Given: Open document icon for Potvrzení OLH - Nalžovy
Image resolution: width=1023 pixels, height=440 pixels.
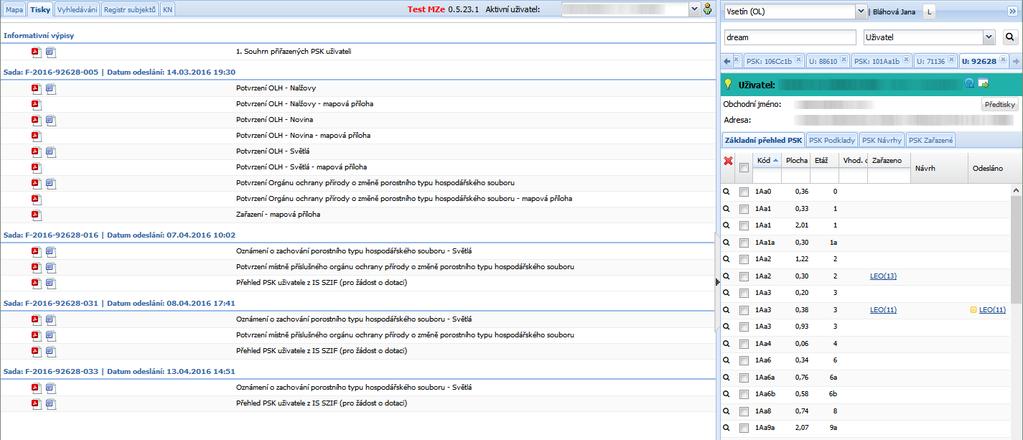Looking at the screenshot, I should tap(51, 88).
